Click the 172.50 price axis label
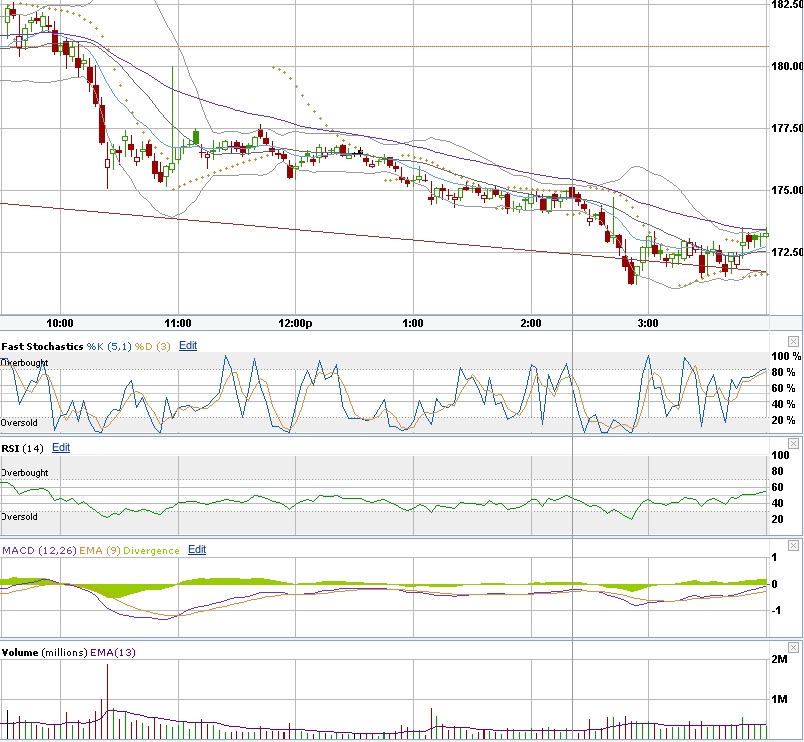 click(x=787, y=252)
